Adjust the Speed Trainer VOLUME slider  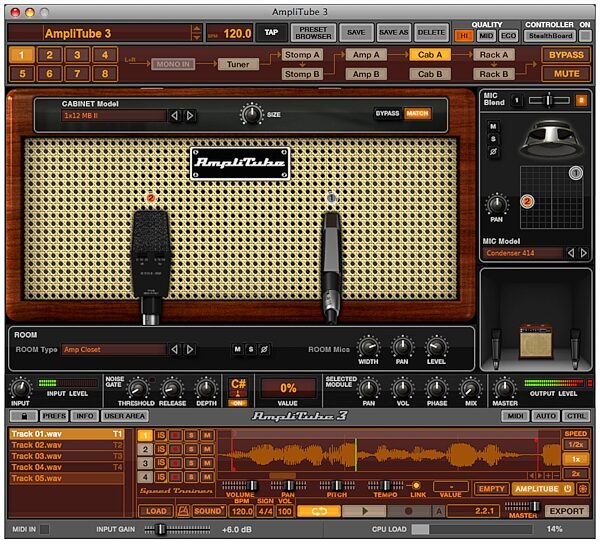240,485
